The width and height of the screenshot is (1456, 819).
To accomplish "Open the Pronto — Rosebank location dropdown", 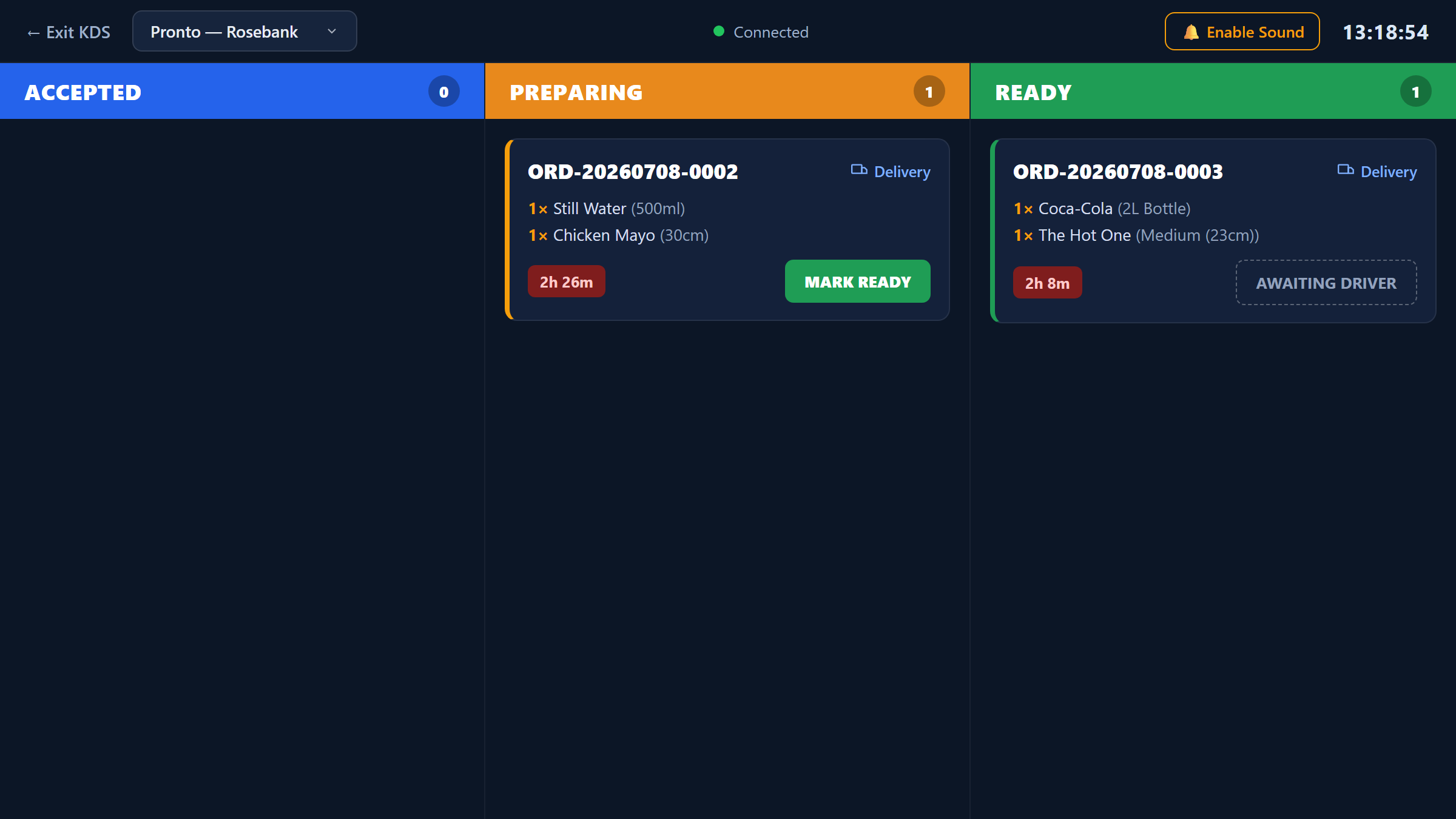I will (x=244, y=31).
